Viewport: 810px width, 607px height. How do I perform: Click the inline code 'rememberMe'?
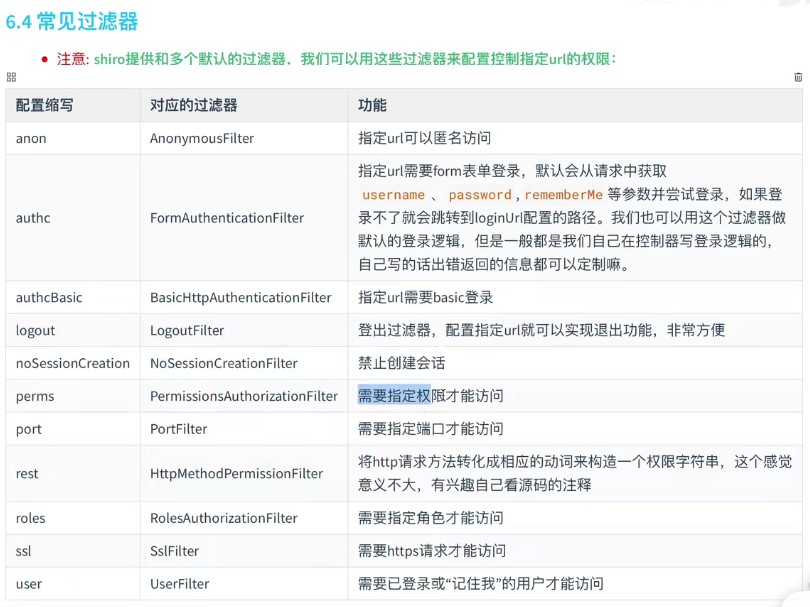point(564,195)
